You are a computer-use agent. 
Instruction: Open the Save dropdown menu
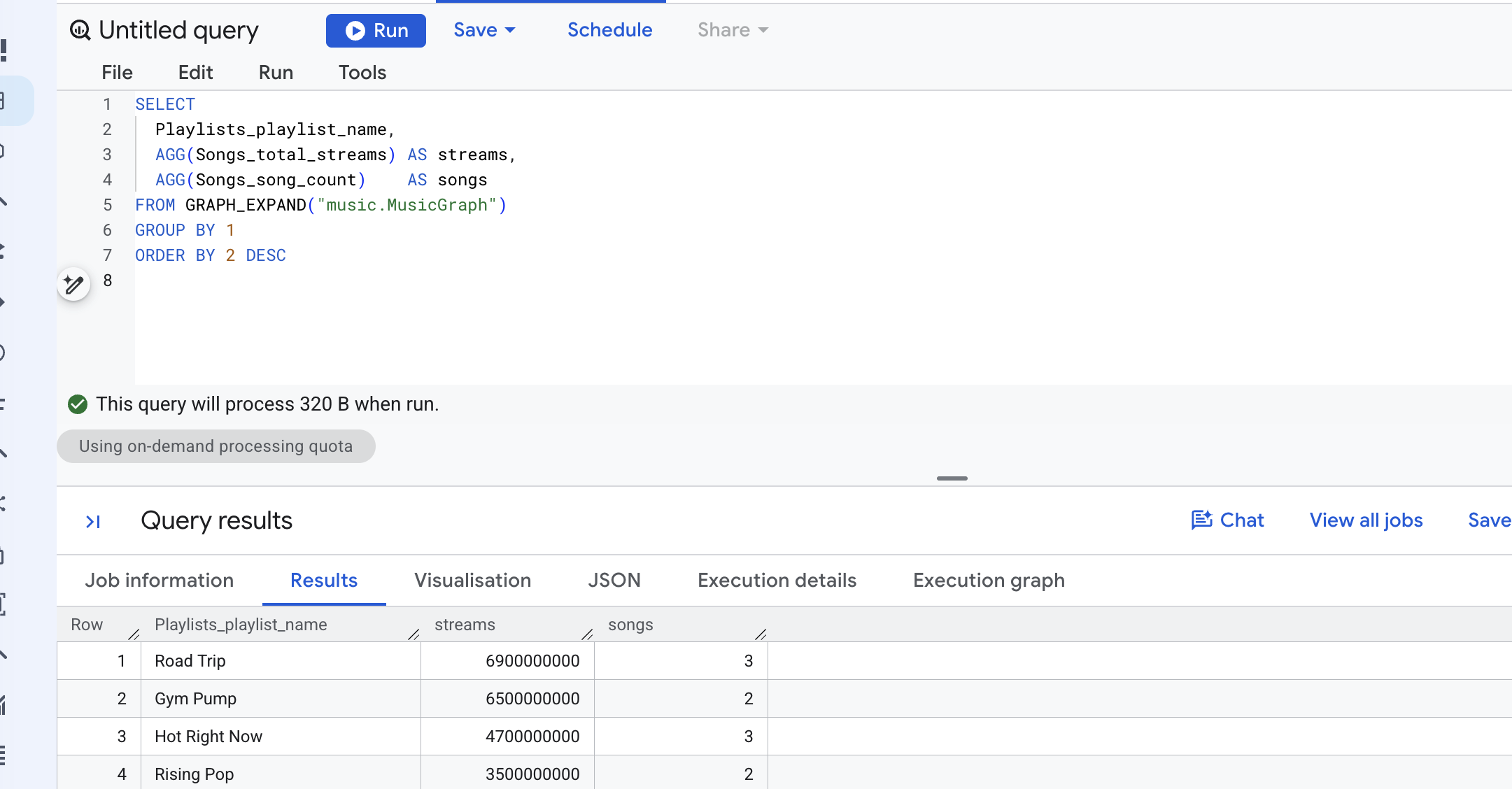point(484,30)
